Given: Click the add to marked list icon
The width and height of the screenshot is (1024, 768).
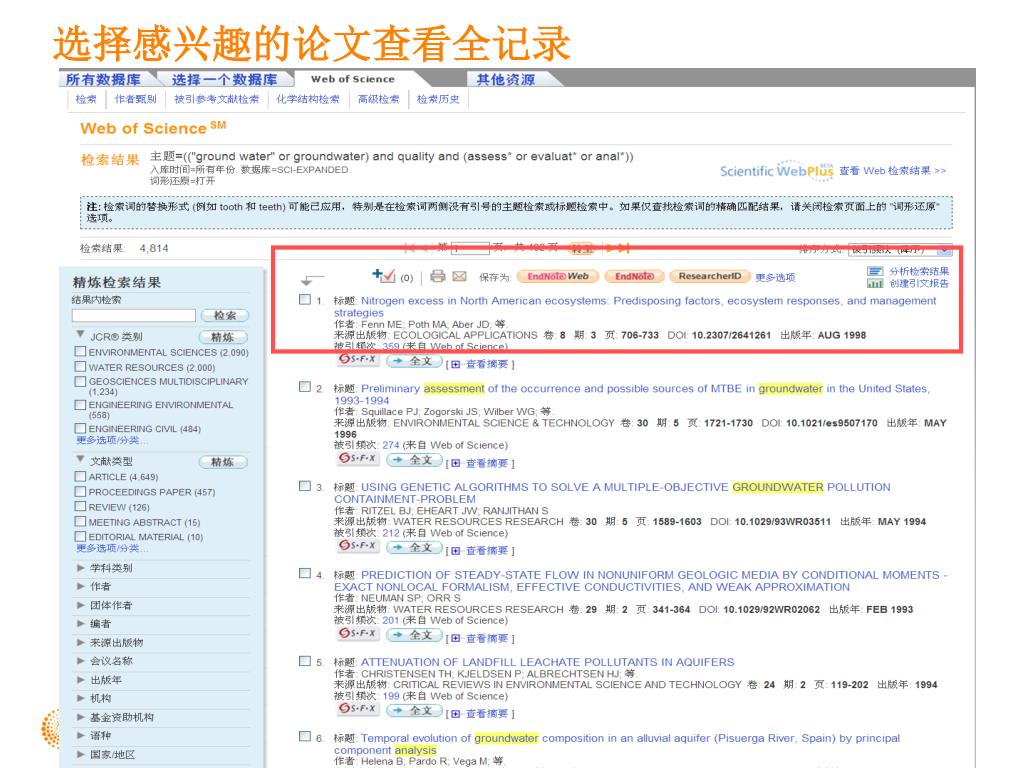Looking at the screenshot, I should pos(383,276).
